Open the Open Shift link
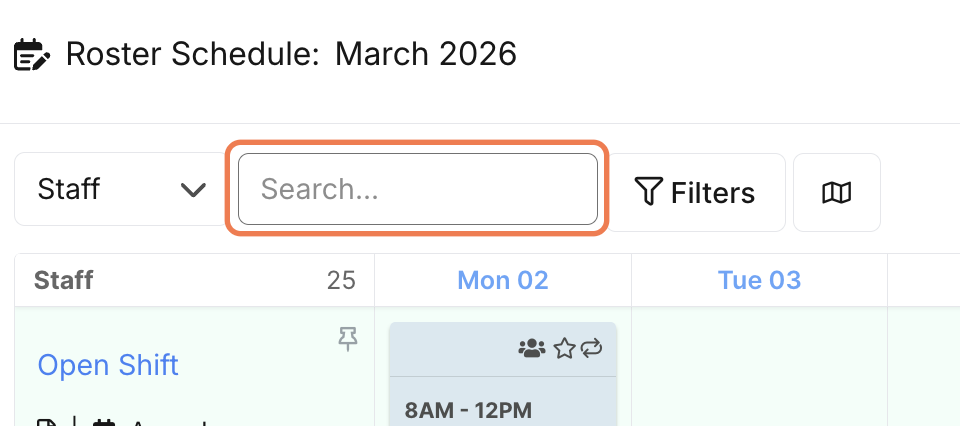Image resolution: width=960 pixels, height=426 pixels. click(x=108, y=365)
